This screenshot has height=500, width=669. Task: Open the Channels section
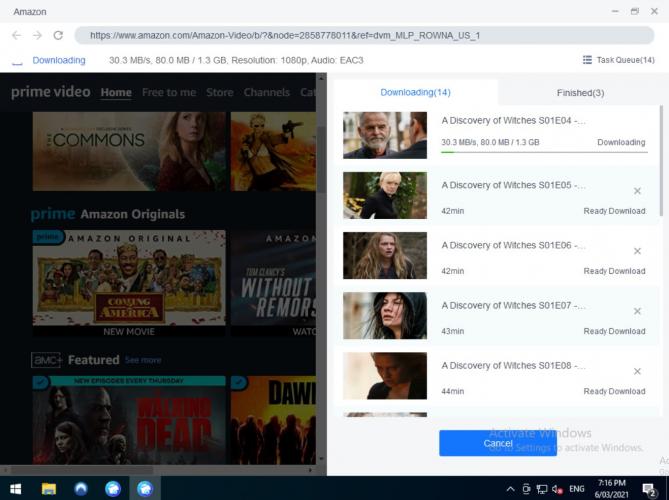[x=267, y=92]
